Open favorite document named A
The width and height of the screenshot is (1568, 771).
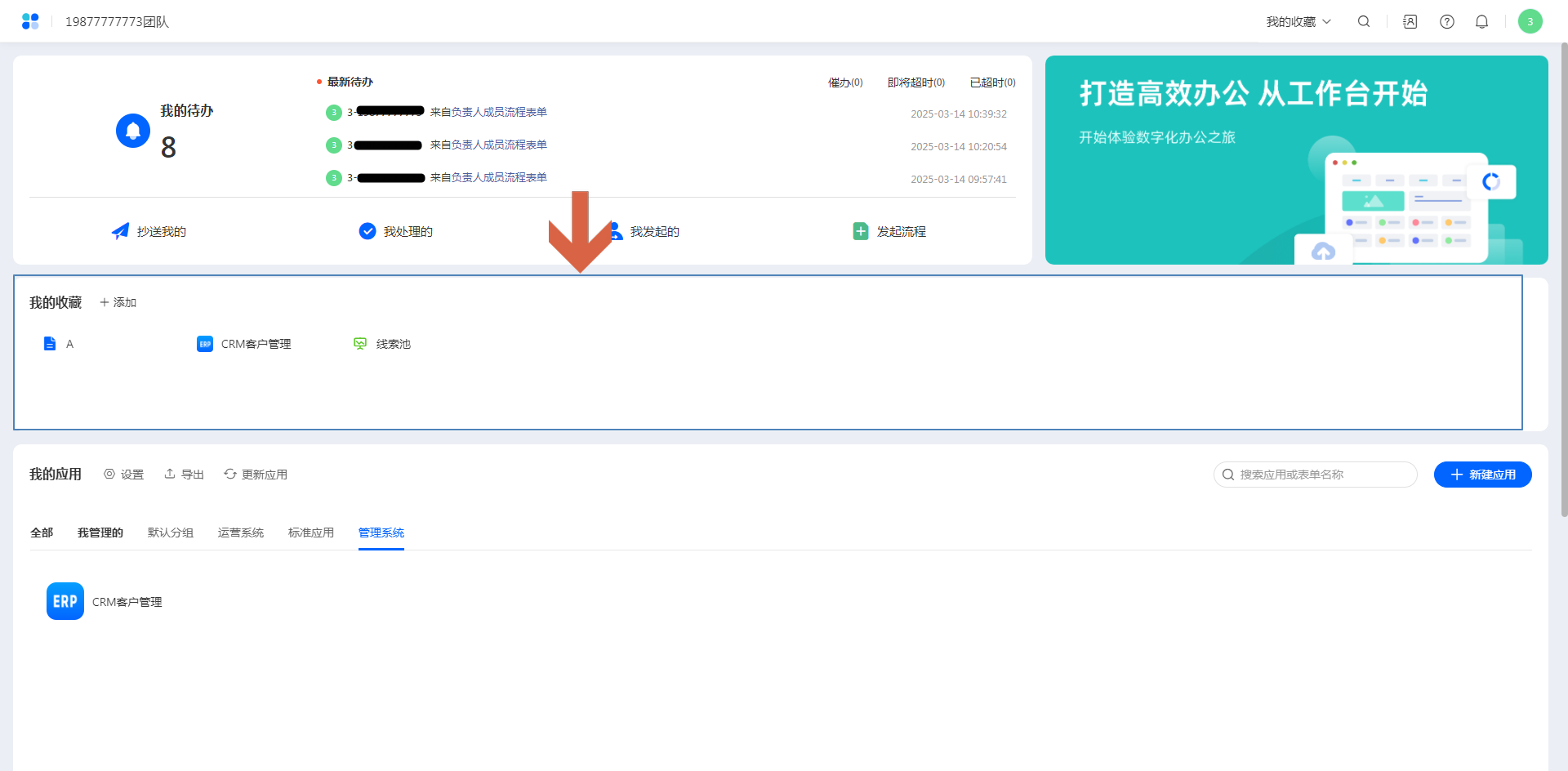(58, 344)
